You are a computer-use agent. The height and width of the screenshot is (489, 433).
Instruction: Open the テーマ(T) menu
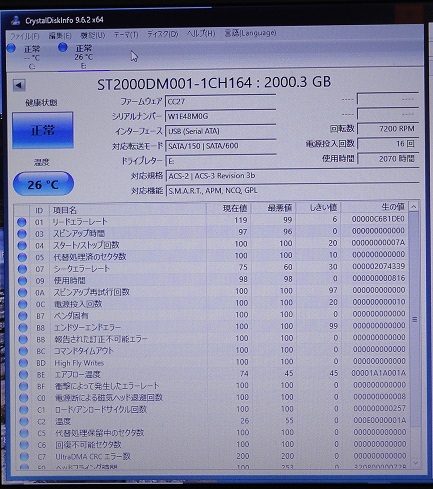tap(126, 34)
